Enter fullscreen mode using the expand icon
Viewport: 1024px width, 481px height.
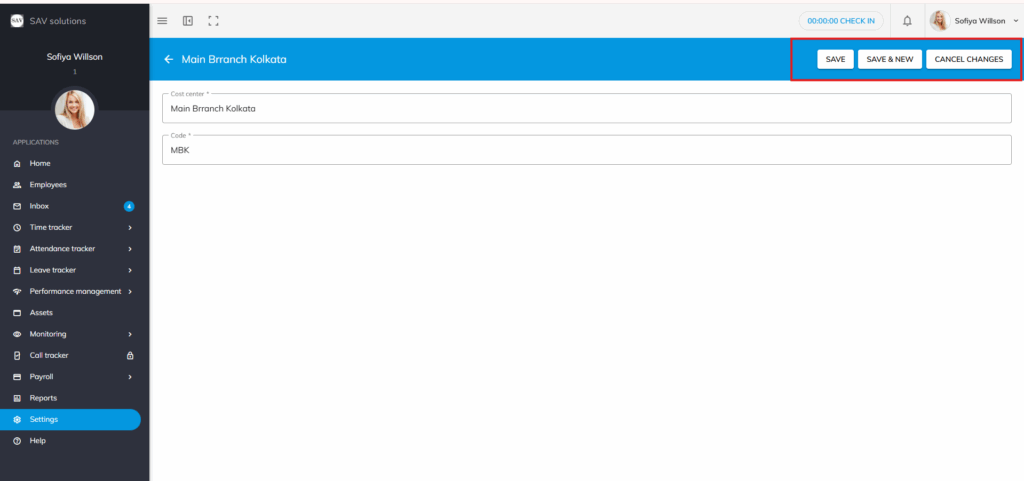tap(213, 21)
